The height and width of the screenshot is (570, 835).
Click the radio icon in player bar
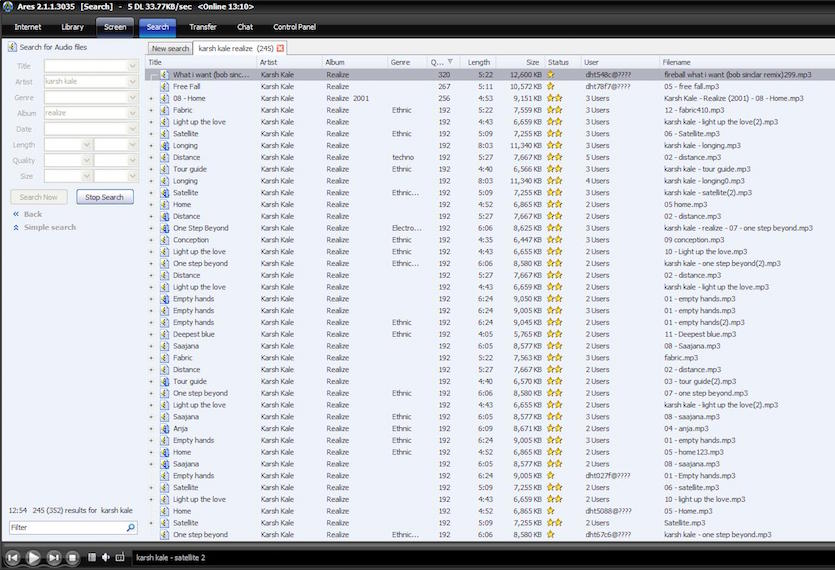coord(120,557)
